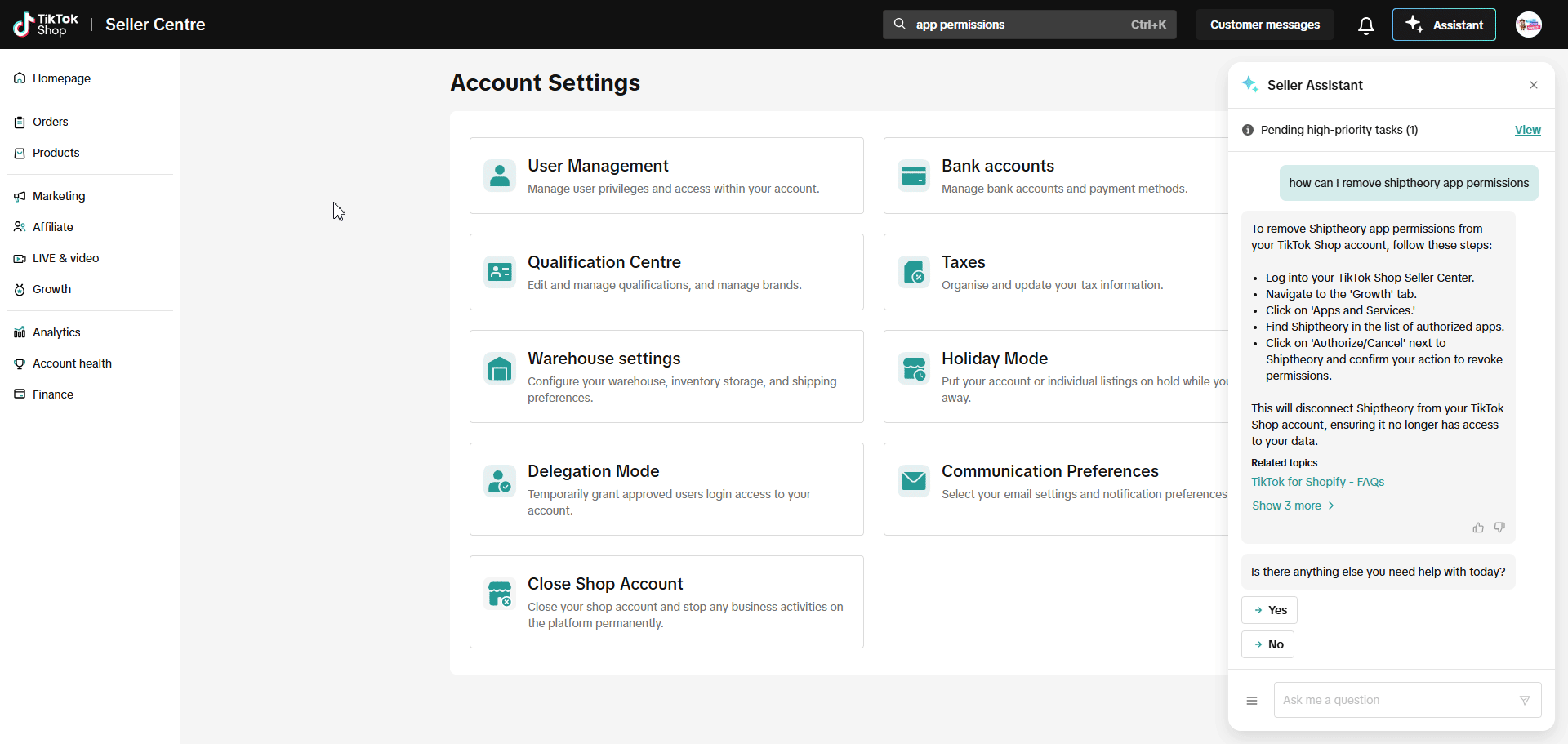Click the TikTok Shop logo
Image resolution: width=1568 pixels, height=744 pixels.
[x=46, y=25]
